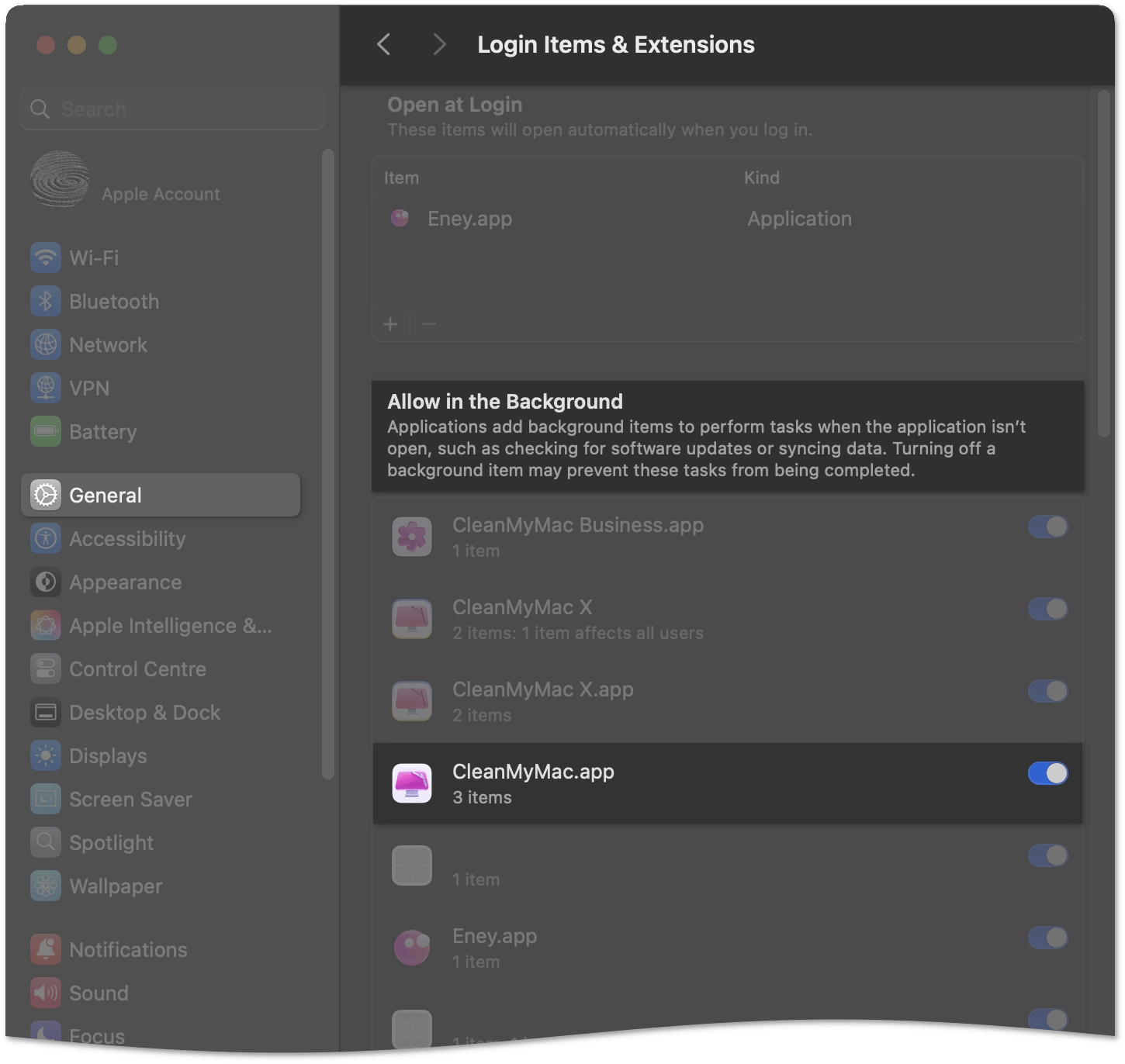This screenshot has height=1064, width=1125.
Task: Click the Kind column header
Action: click(761, 178)
